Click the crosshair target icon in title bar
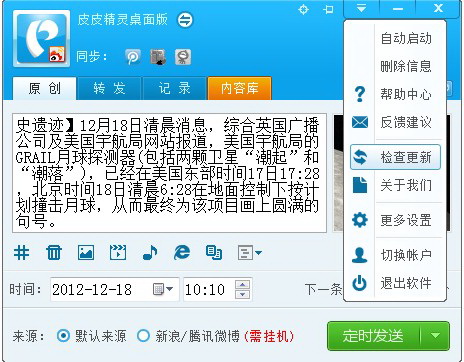Viewport: 464px width, 362px height. (x=303, y=9)
